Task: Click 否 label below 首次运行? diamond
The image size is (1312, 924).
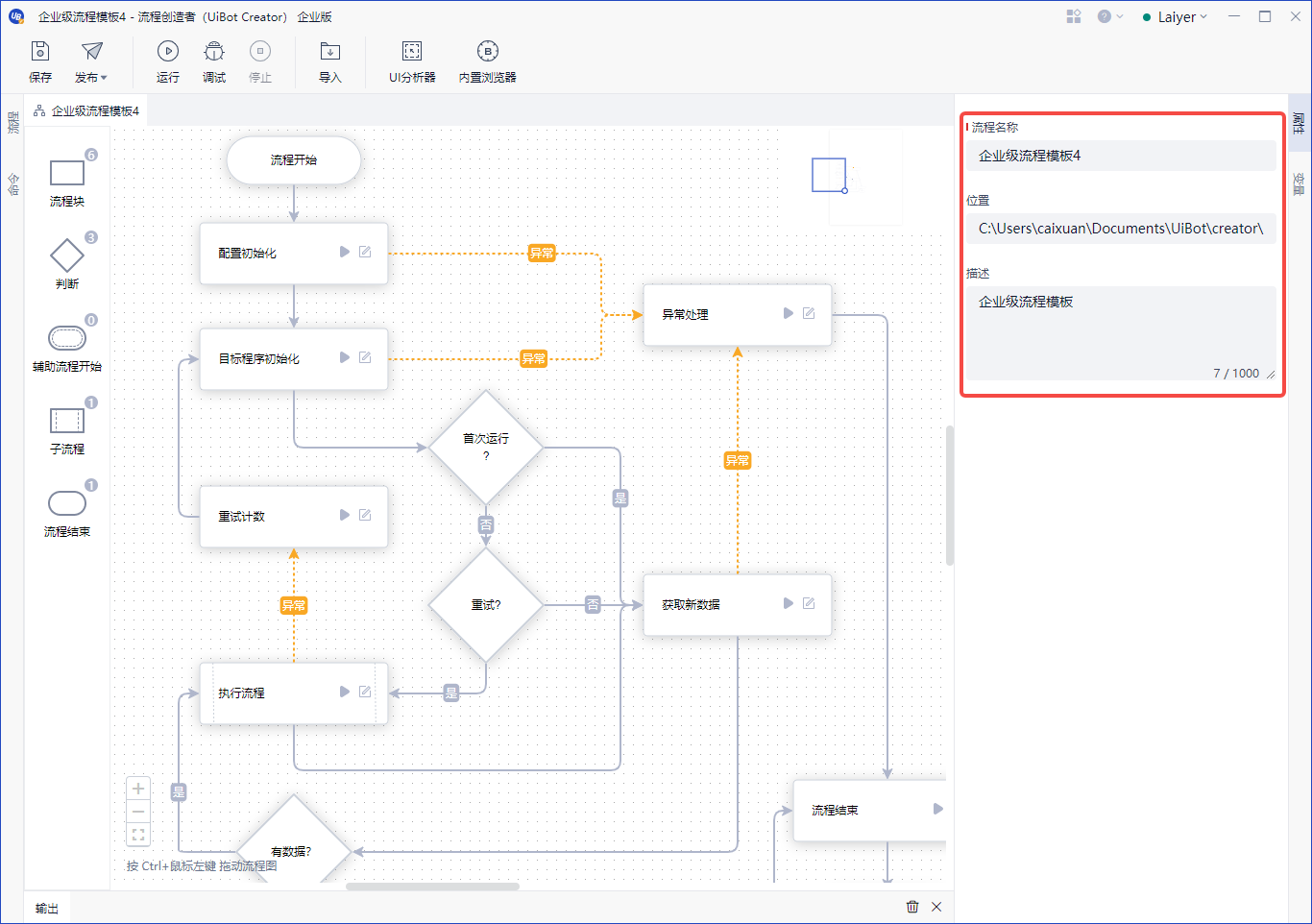Action: coord(486,524)
